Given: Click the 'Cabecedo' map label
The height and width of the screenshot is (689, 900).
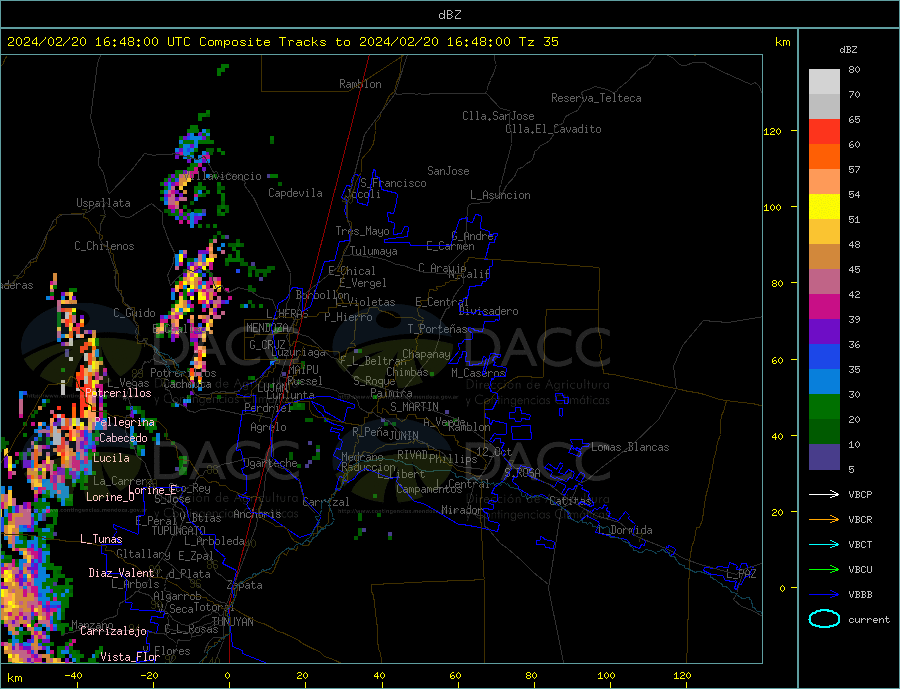Looking at the screenshot, I should coord(123,438).
